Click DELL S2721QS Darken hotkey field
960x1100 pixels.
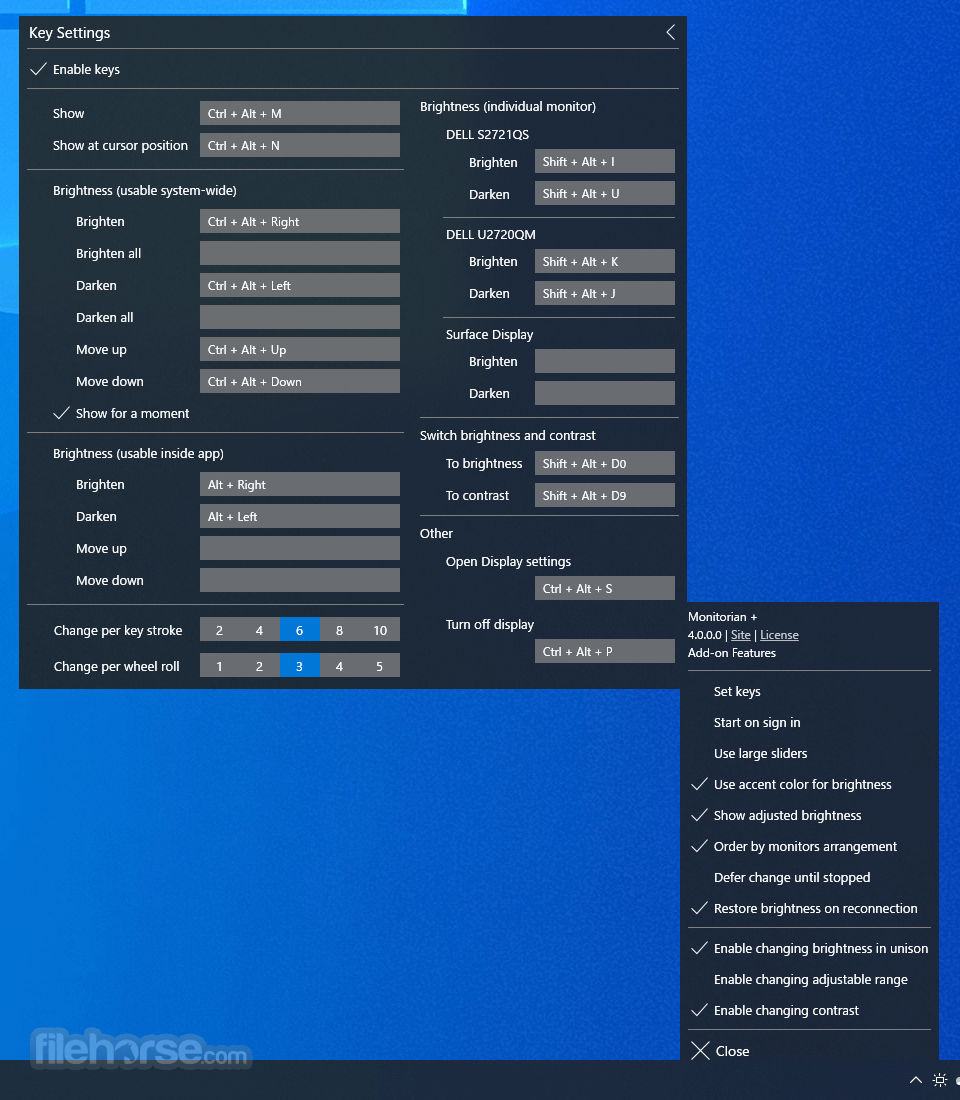coord(605,194)
